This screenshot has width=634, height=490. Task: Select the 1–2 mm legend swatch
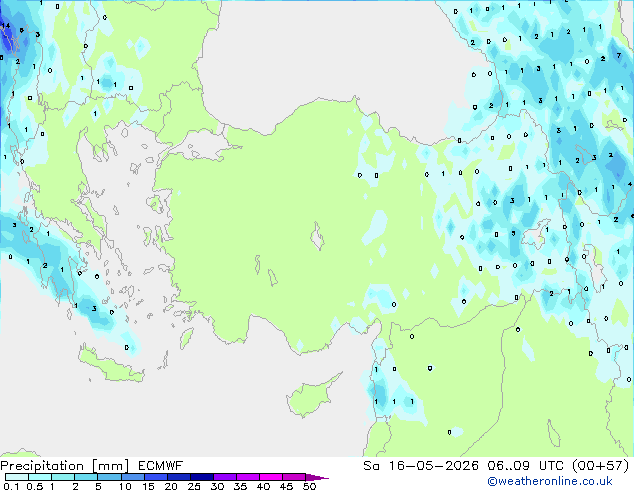[x=63, y=477]
